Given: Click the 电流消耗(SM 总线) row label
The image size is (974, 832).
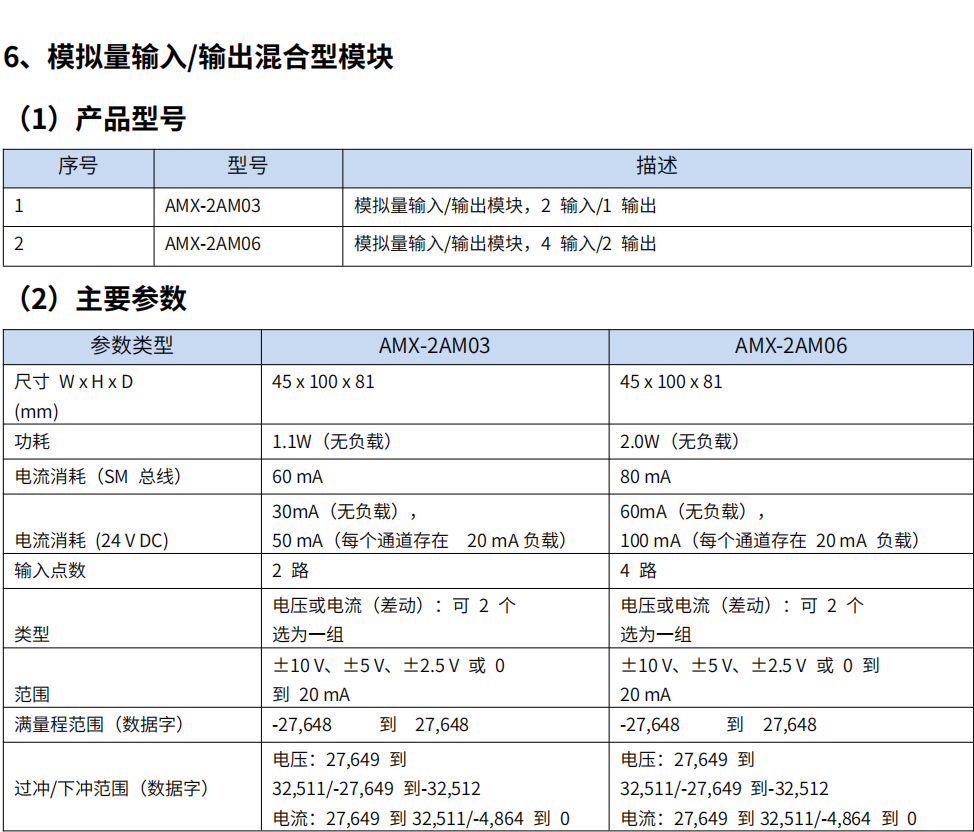Looking at the screenshot, I should tap(98, 478).
